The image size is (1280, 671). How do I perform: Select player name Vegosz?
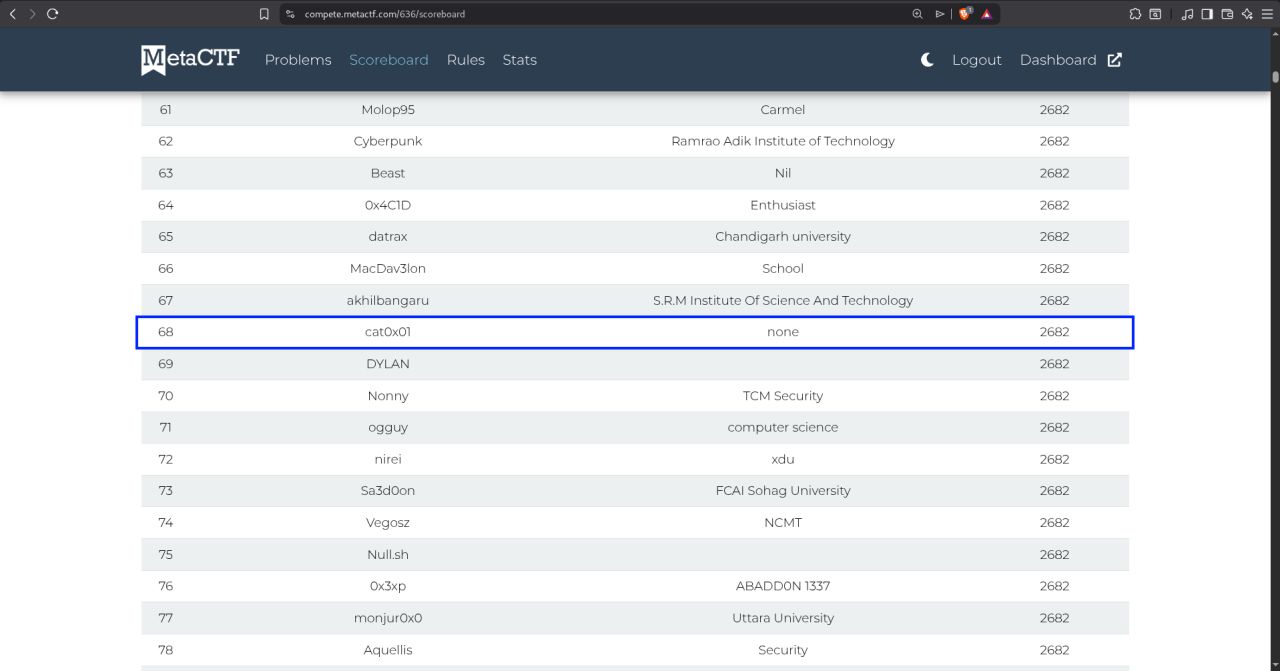coord(388,523)
